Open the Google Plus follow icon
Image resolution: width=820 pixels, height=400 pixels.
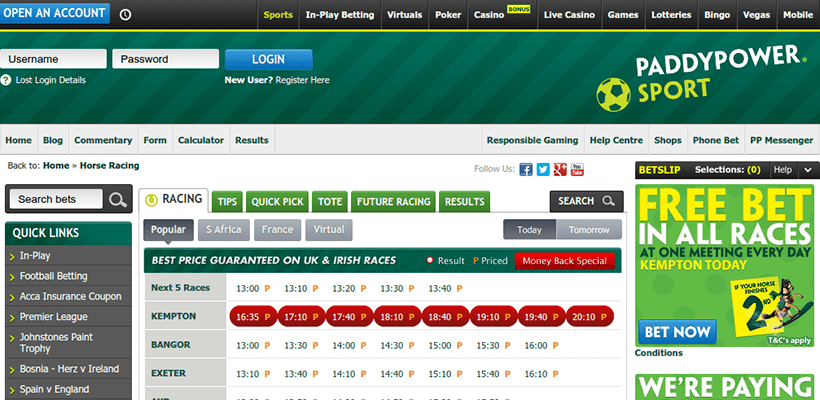point(561,169)
